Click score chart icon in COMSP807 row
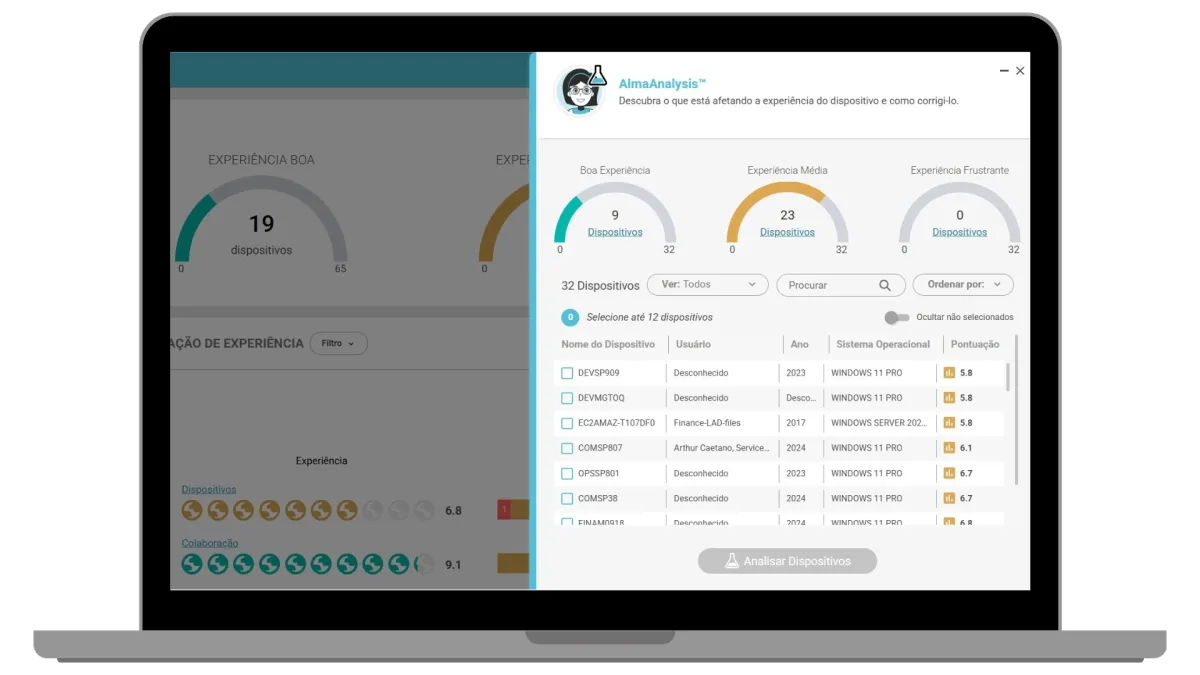 coord(949,448)
